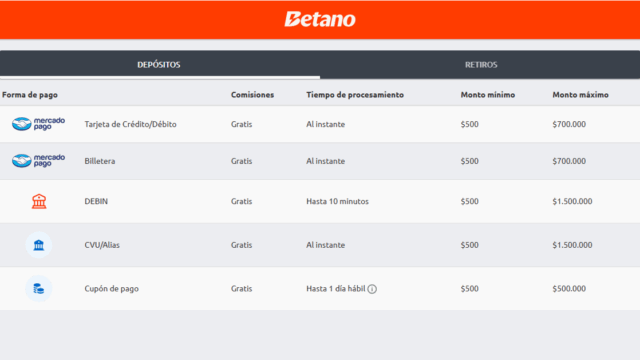640x360 pixels.
Task: Click the Comisiones column header
Action: point(252,95)
